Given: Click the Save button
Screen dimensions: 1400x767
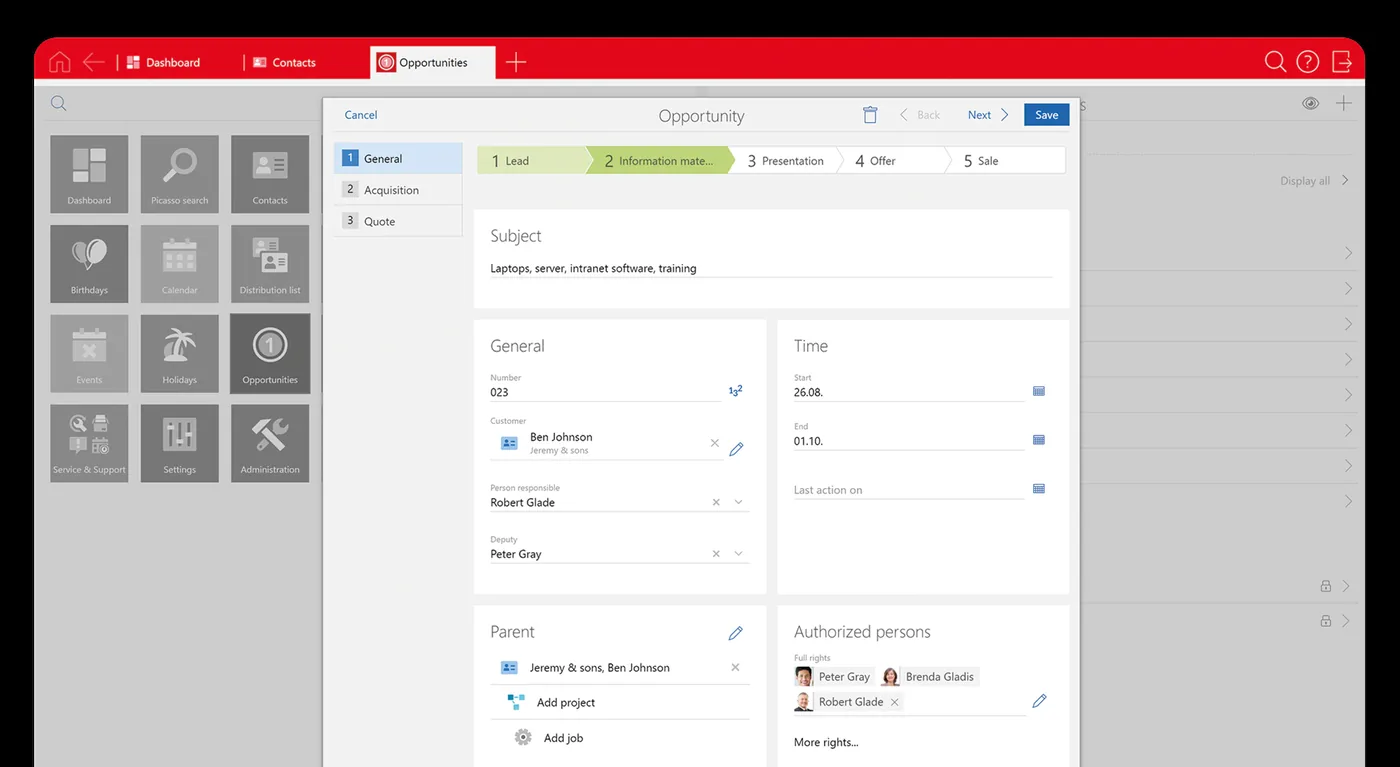Looking at the screenshot, I should [x=1047, y=115].
